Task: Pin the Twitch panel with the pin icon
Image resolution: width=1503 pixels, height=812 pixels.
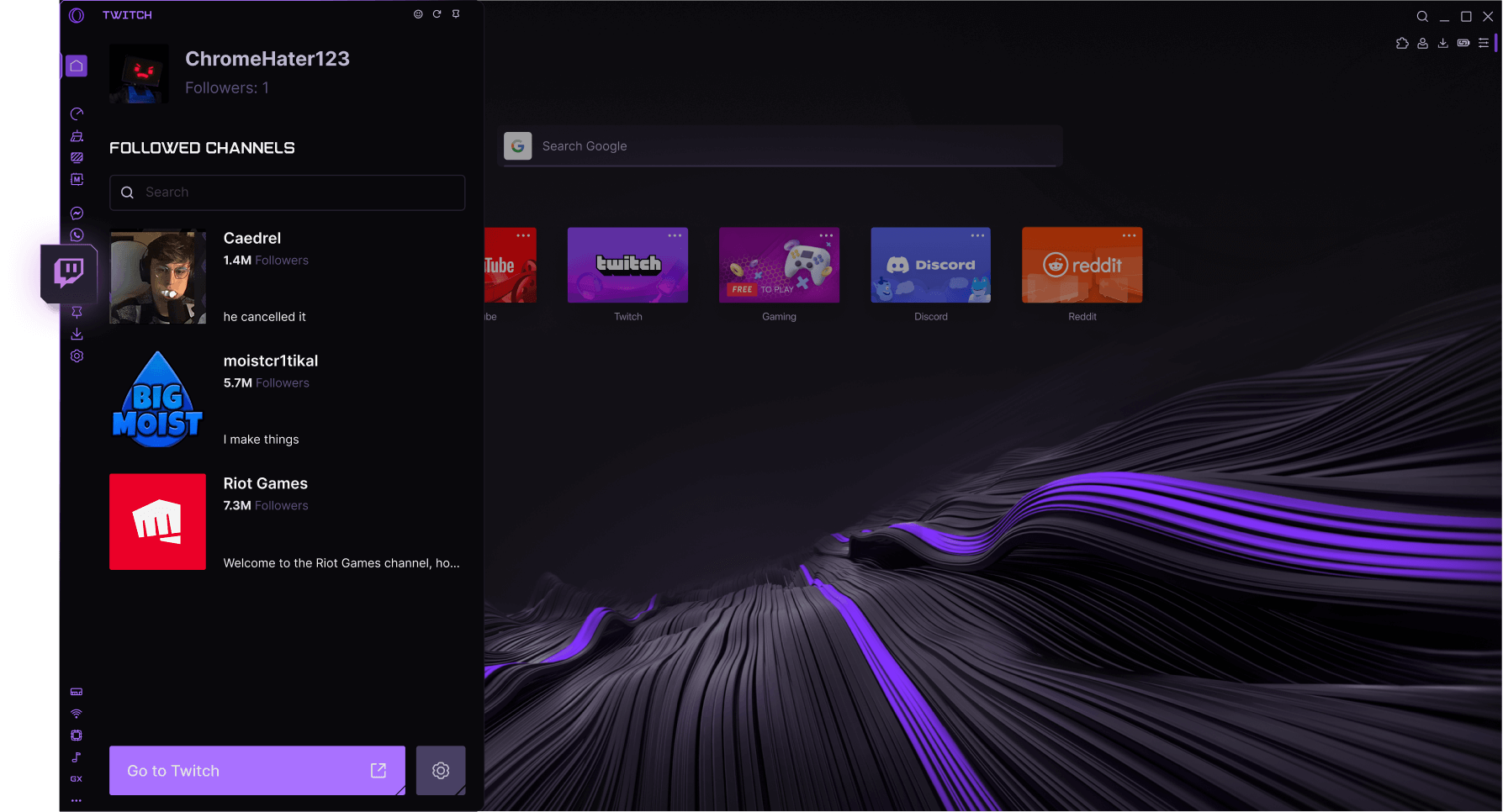Action: click(x=456, y=13)
